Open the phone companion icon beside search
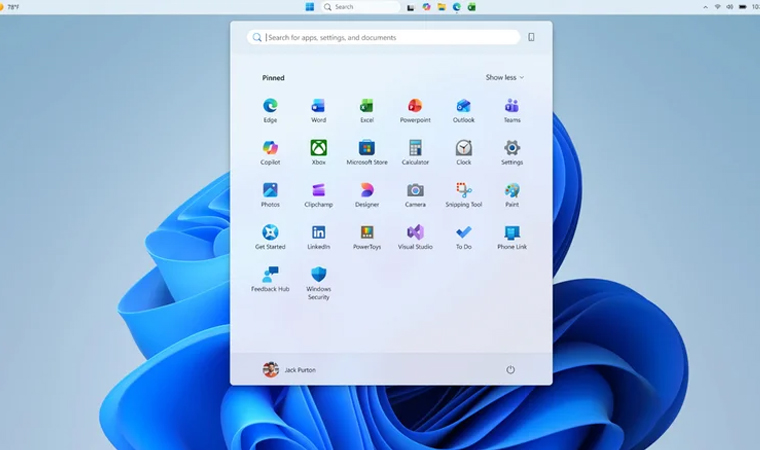 pyautogui.click(x=531, y=37)
